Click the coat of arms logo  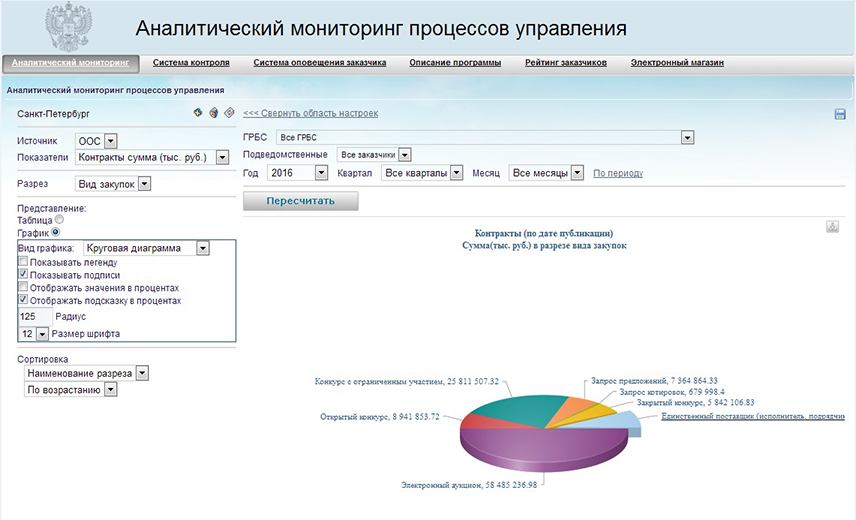(x=68, y=28)
